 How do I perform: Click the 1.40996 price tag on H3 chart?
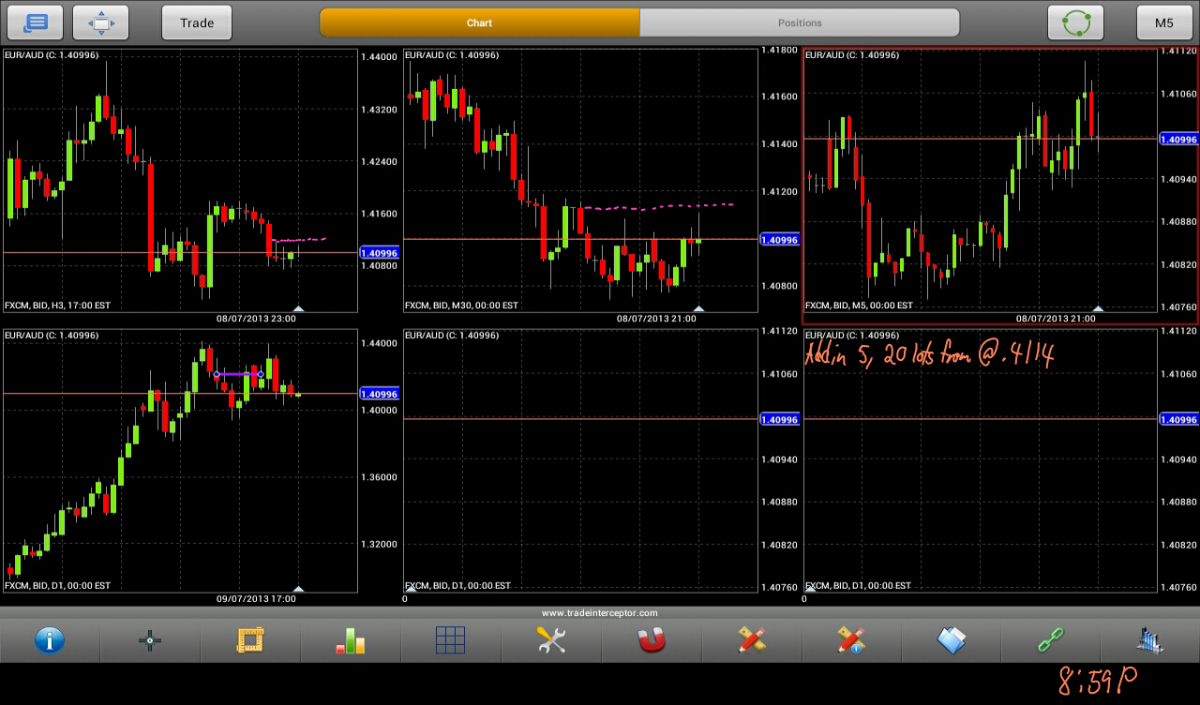380,253
